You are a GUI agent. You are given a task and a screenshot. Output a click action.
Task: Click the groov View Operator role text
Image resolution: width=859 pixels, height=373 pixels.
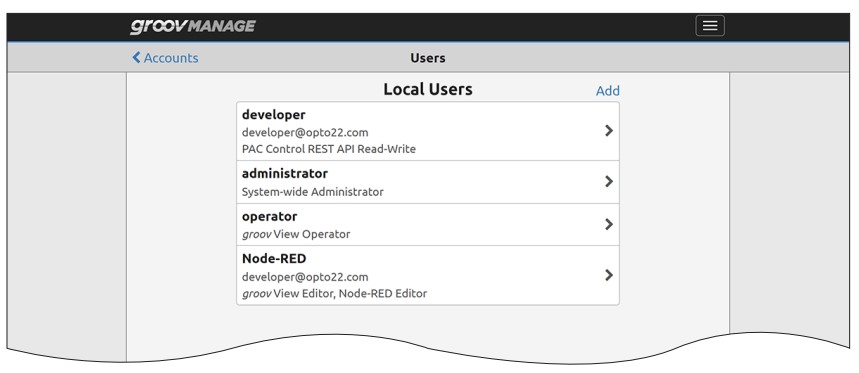[x=296, y=234]
